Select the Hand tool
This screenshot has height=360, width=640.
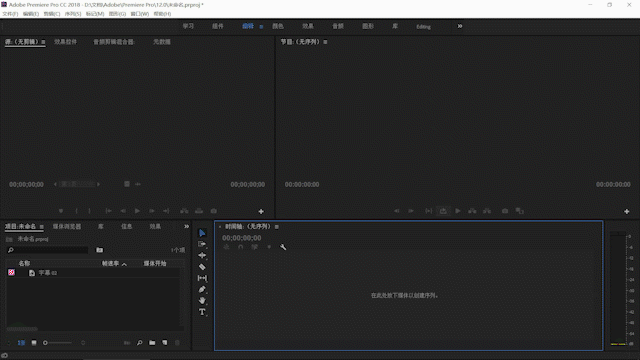coord(202,300)
